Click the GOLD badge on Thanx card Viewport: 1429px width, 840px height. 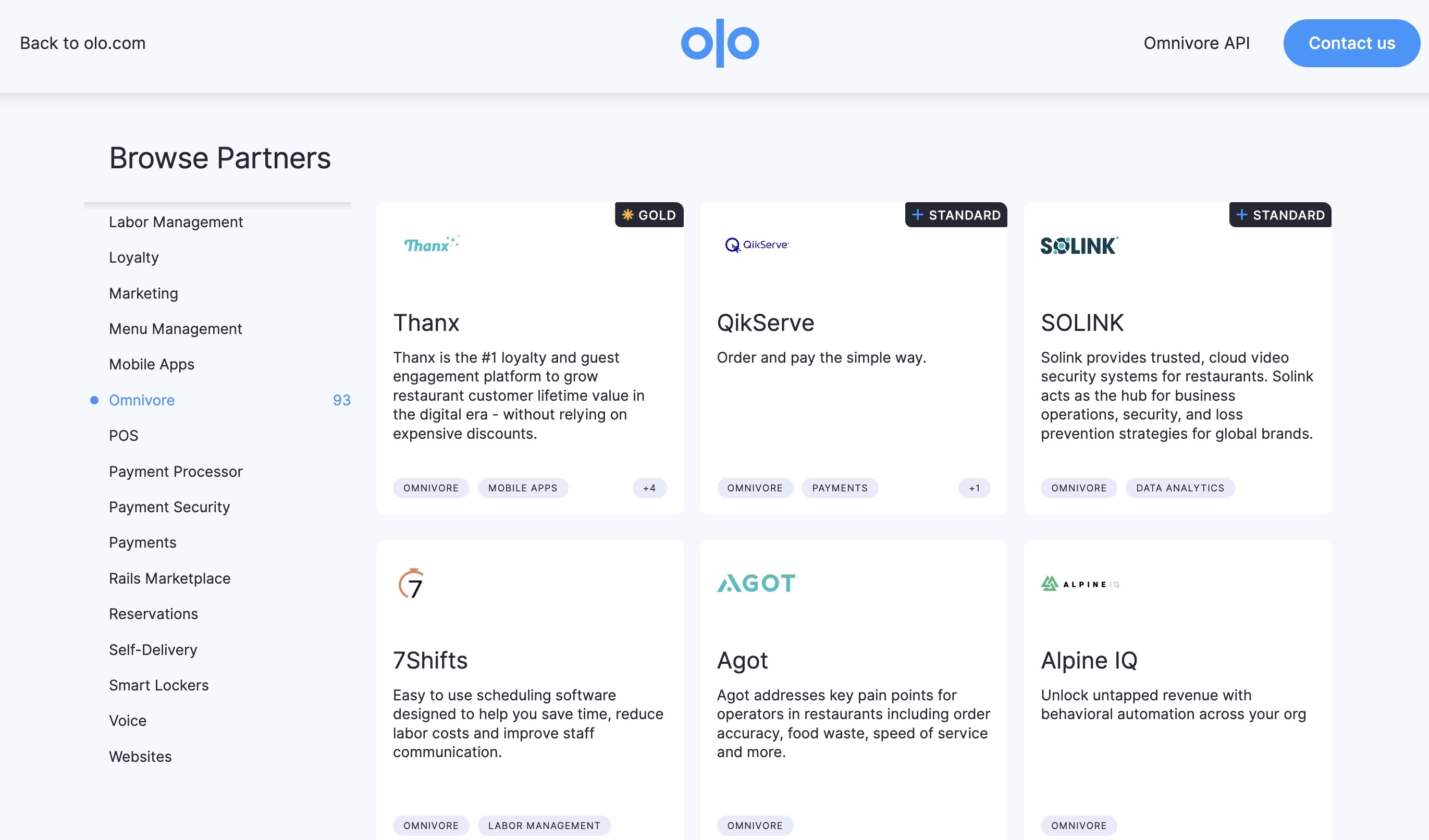[649, 214]
